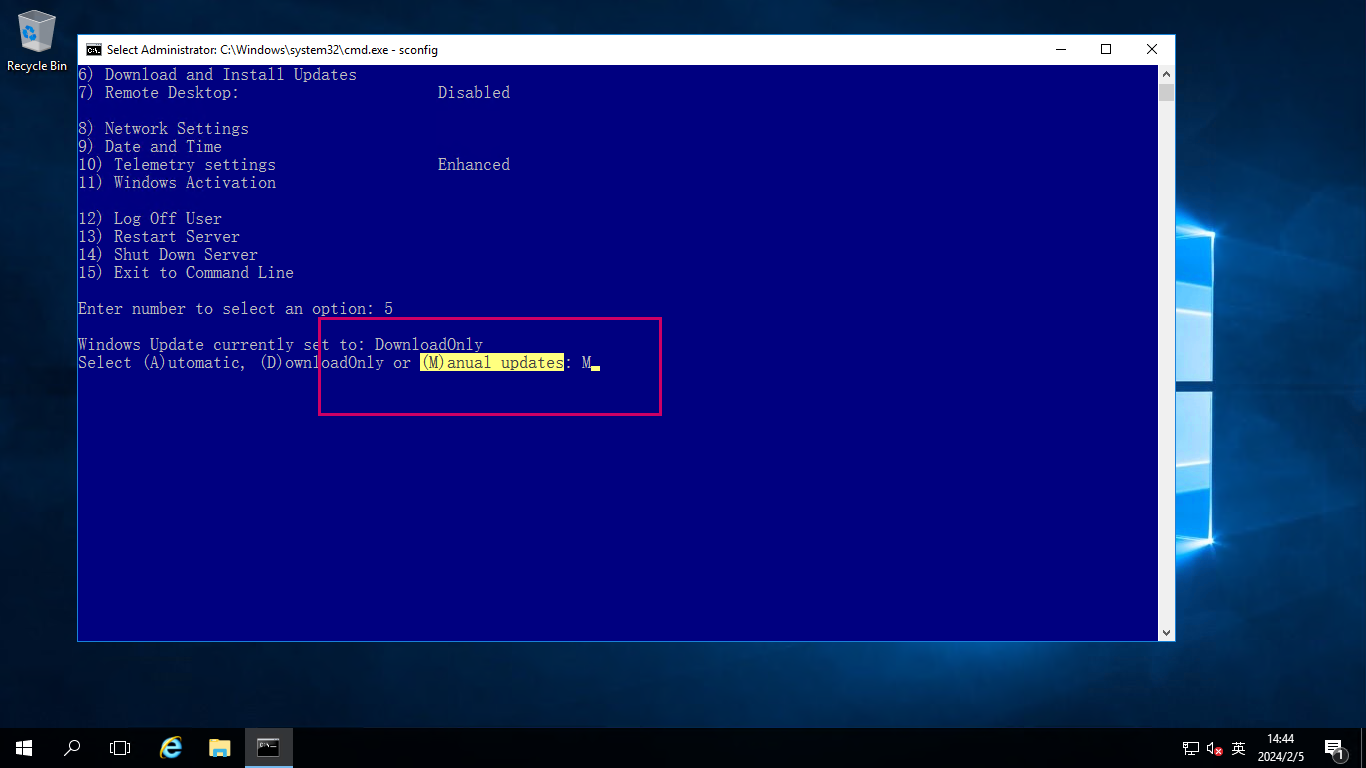The height and width of the screenshot is (768, 1366).
Task: Click the 'Enter number to select an option: 5' line
Action: 235,309
